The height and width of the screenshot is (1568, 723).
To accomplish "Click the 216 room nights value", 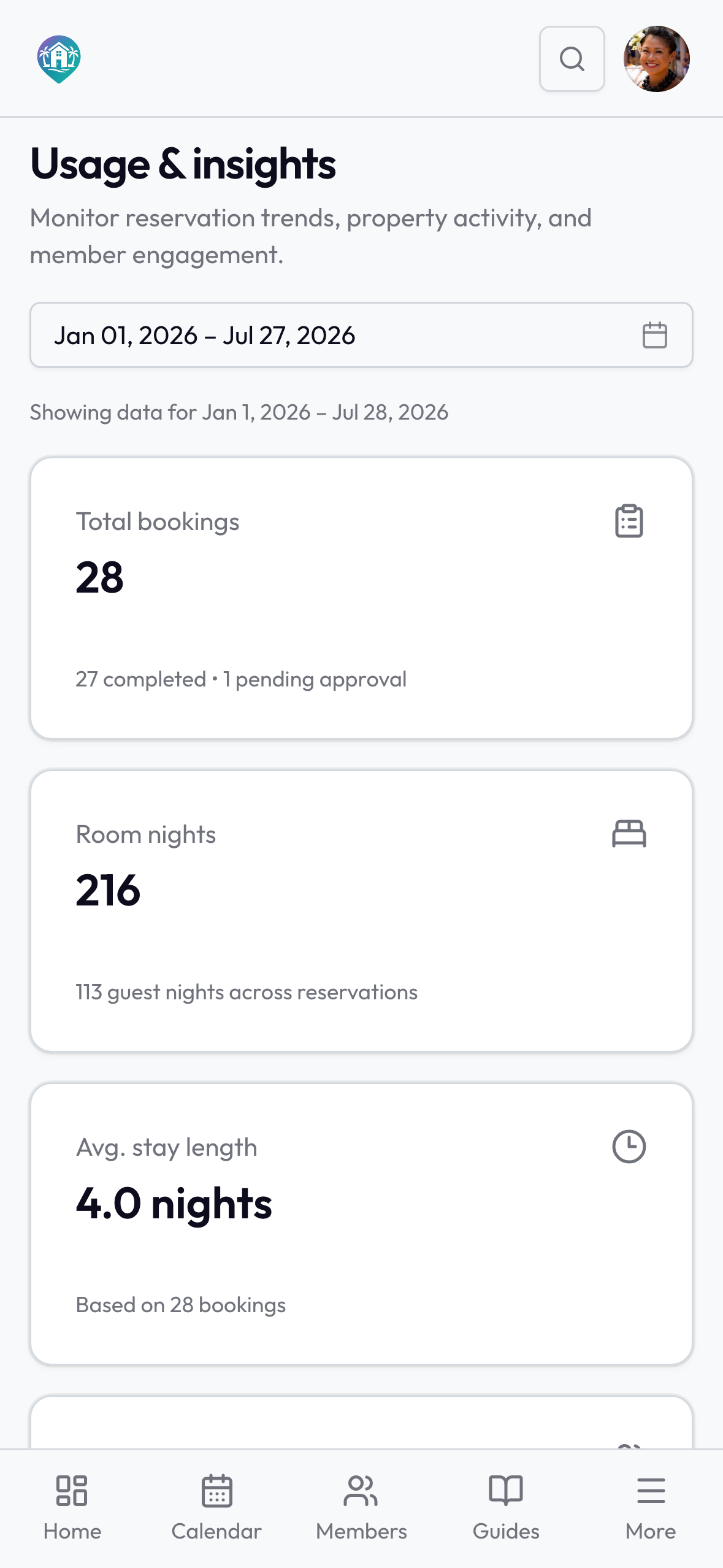I will [108, 891].
